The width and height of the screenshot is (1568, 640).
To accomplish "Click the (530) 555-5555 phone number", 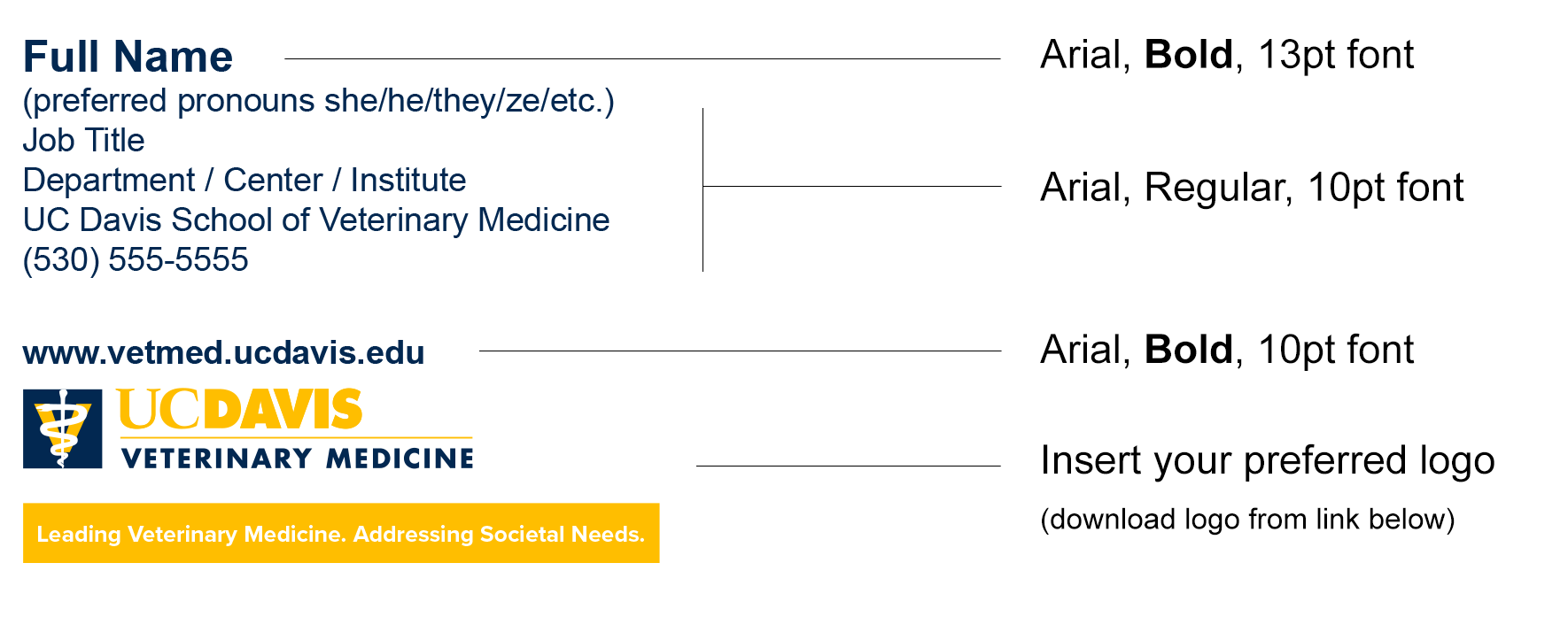I will pyautogui.click(x=136, y=260).
